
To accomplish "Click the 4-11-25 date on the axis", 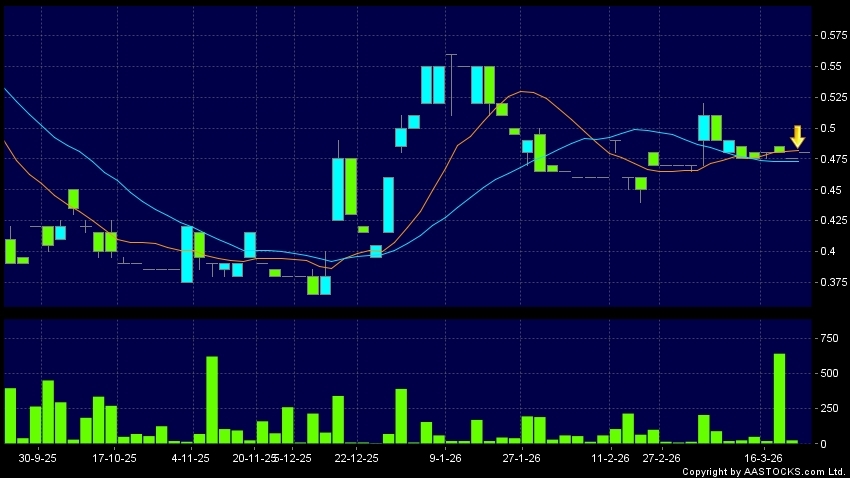I will 190,457.
